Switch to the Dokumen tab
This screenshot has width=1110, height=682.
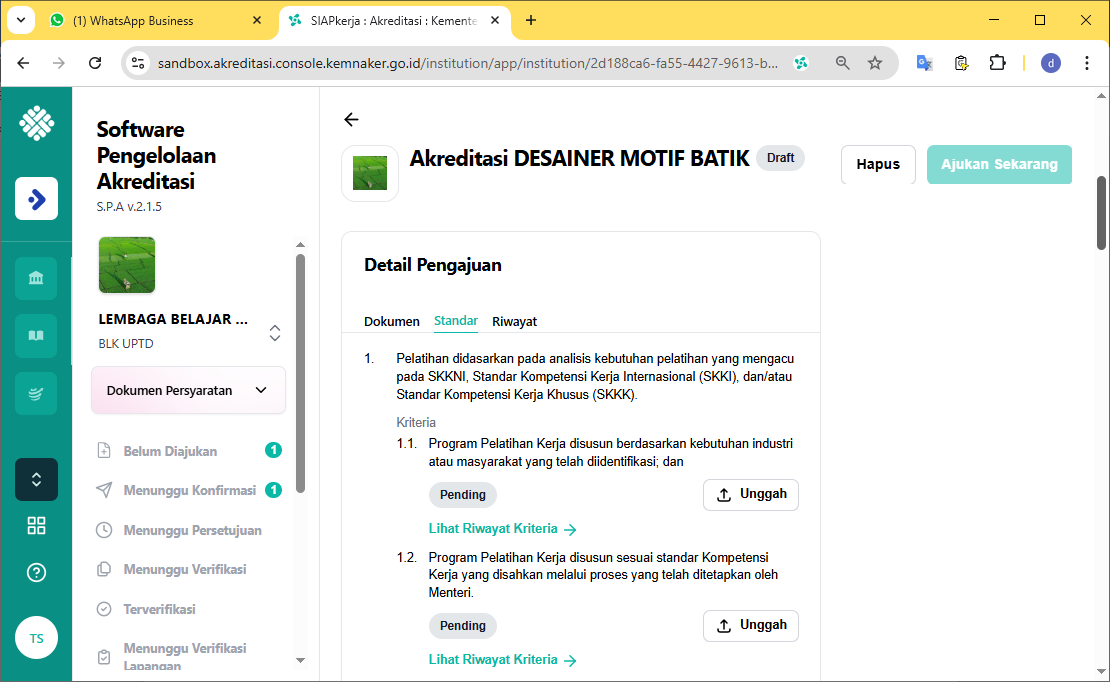pos(391,321)
